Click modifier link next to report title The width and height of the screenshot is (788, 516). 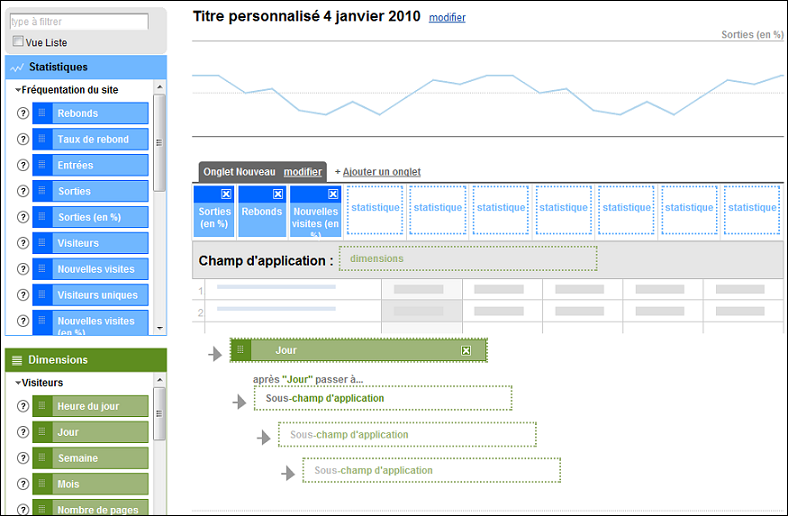pyautogui.click(x=447, y=18)
